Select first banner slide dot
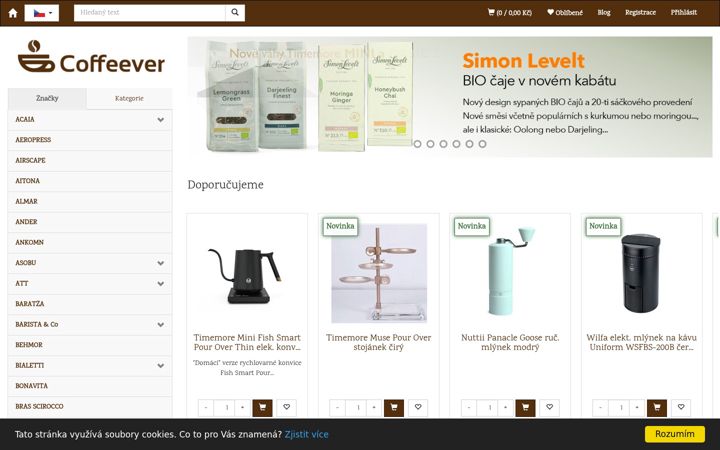Image resolution: width=720 pixels, height=450 pixels. (x=417, y=144)
